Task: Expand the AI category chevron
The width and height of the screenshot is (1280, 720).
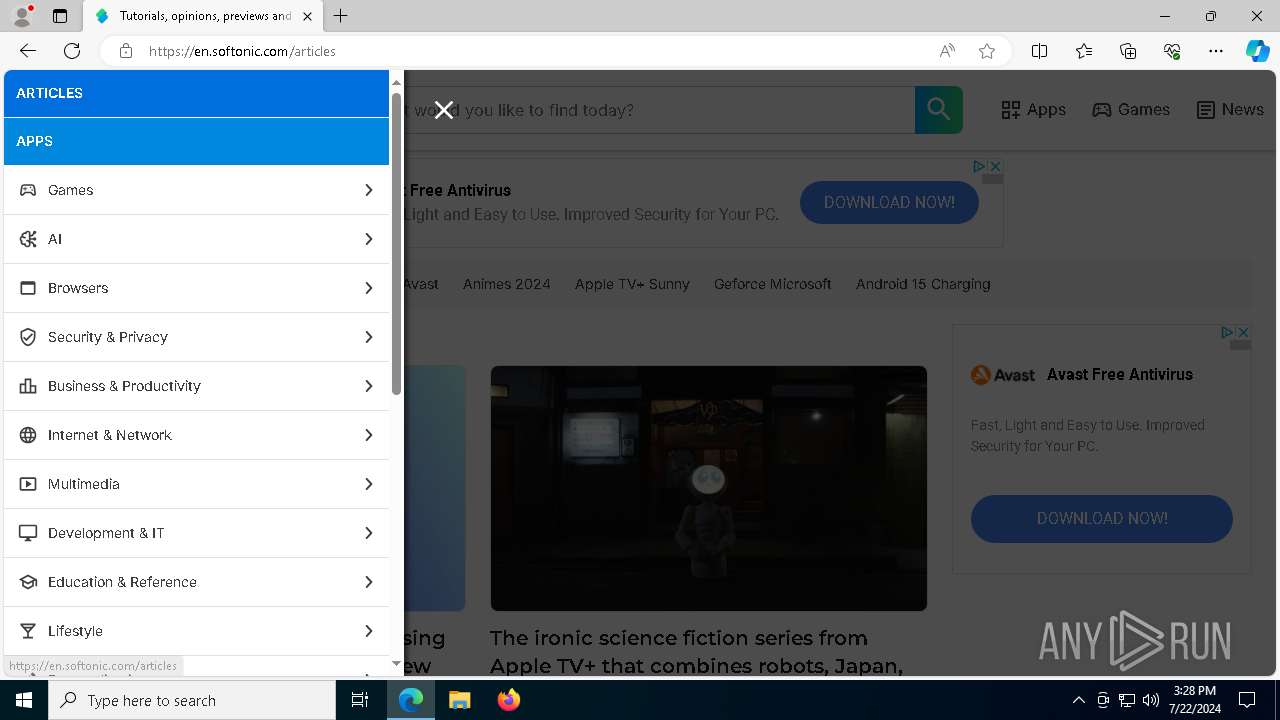Action: pos(368,239)
